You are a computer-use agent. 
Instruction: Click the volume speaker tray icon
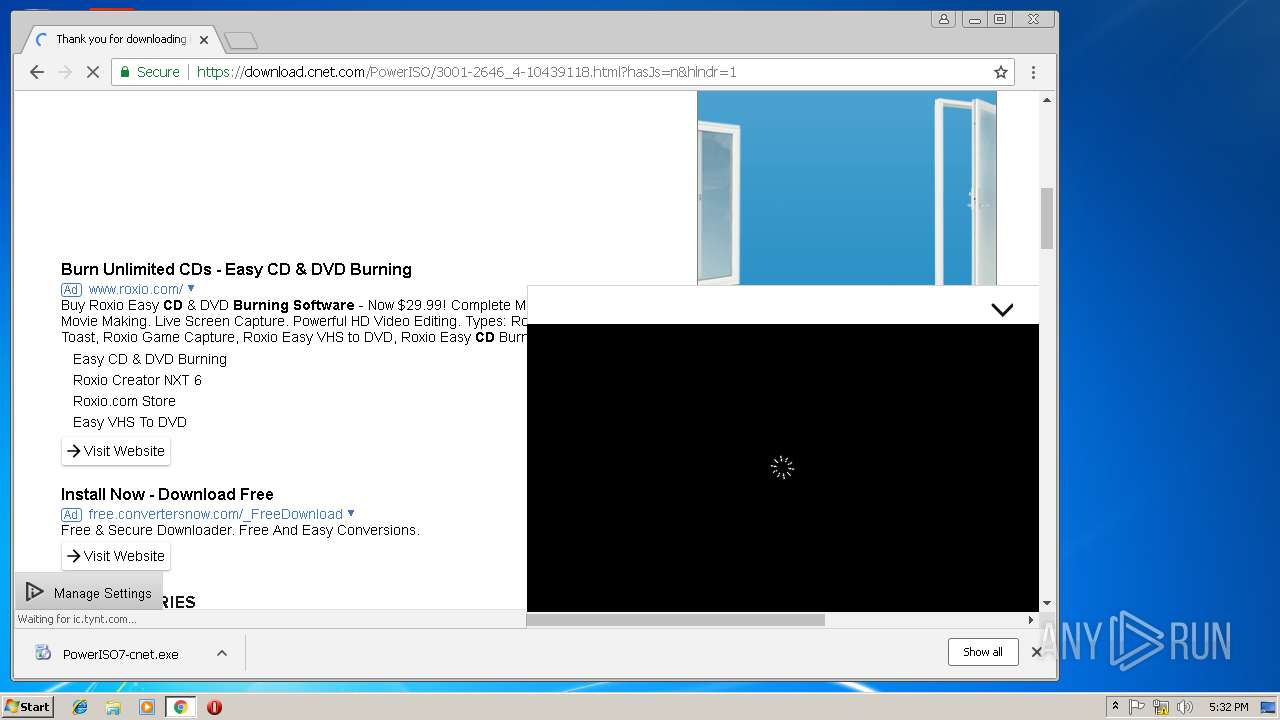1185,707
